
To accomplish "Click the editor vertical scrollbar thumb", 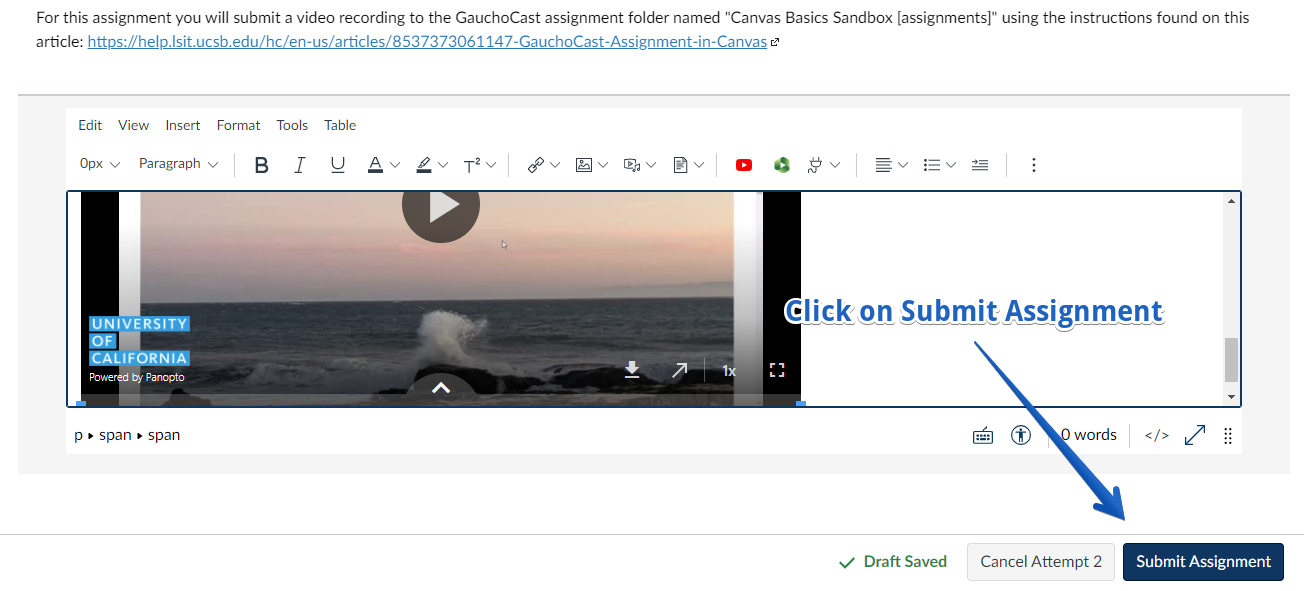I will click(x=1231, y=360).
